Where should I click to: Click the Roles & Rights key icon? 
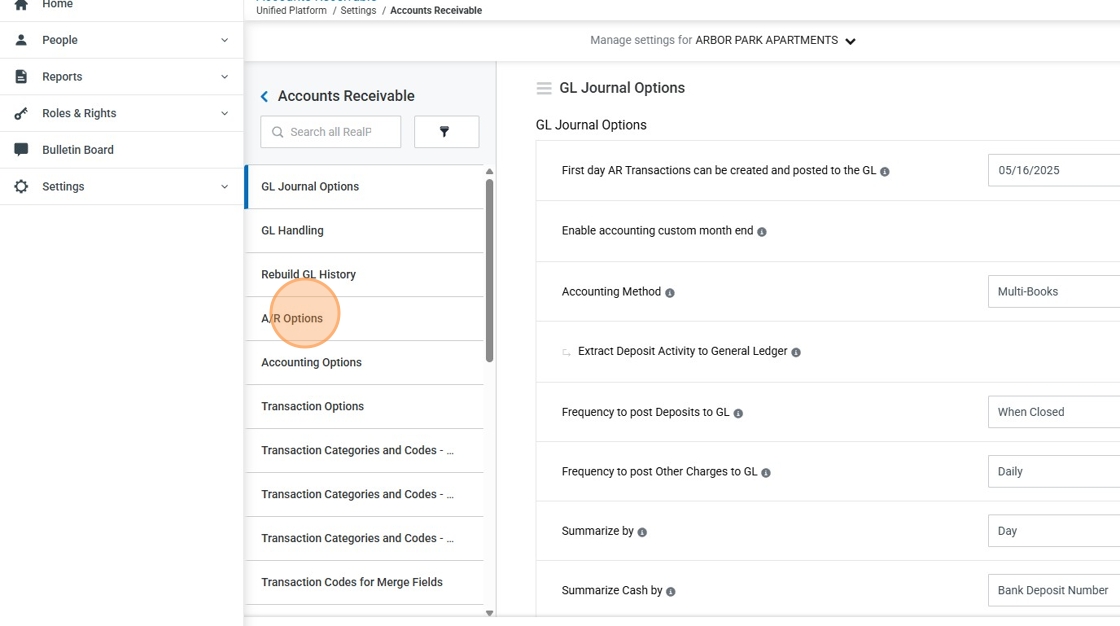click(21, 113)
